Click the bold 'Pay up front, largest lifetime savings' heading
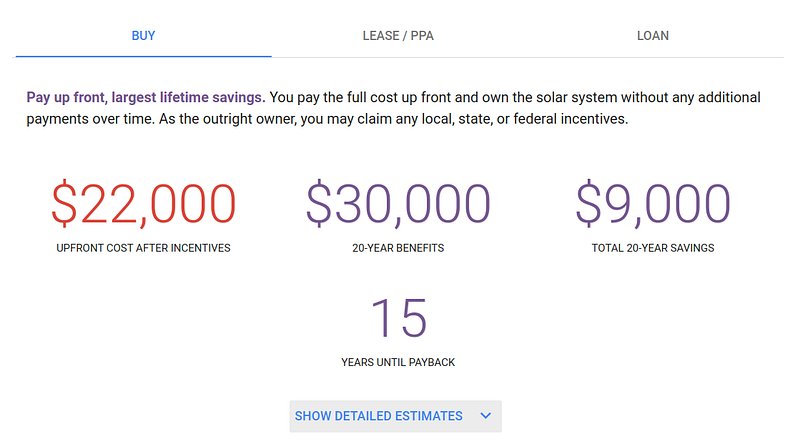Viewport: 800px width, 444px height. tap(146, 98)
